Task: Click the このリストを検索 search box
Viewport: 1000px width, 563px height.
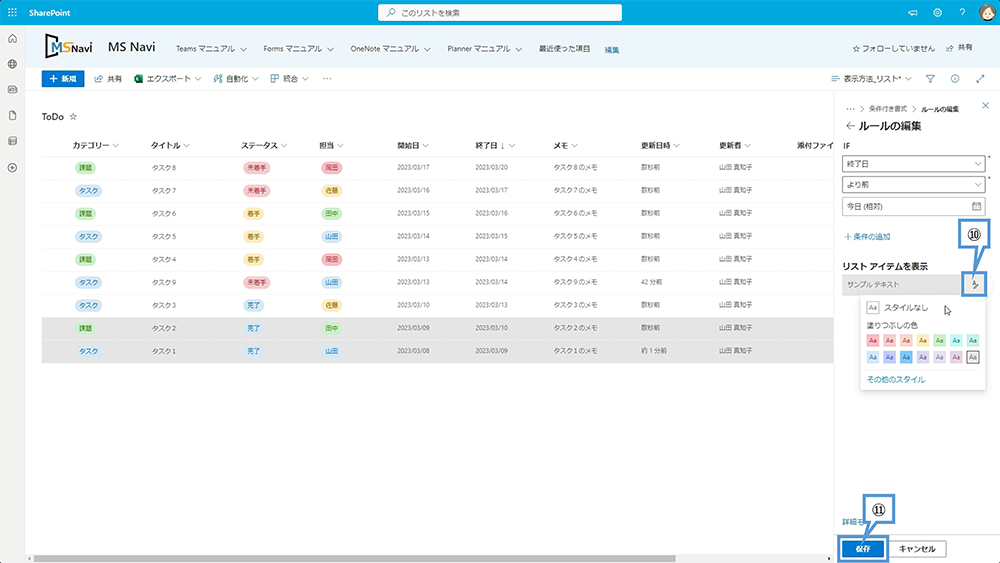Action: (x=500, y=12)
